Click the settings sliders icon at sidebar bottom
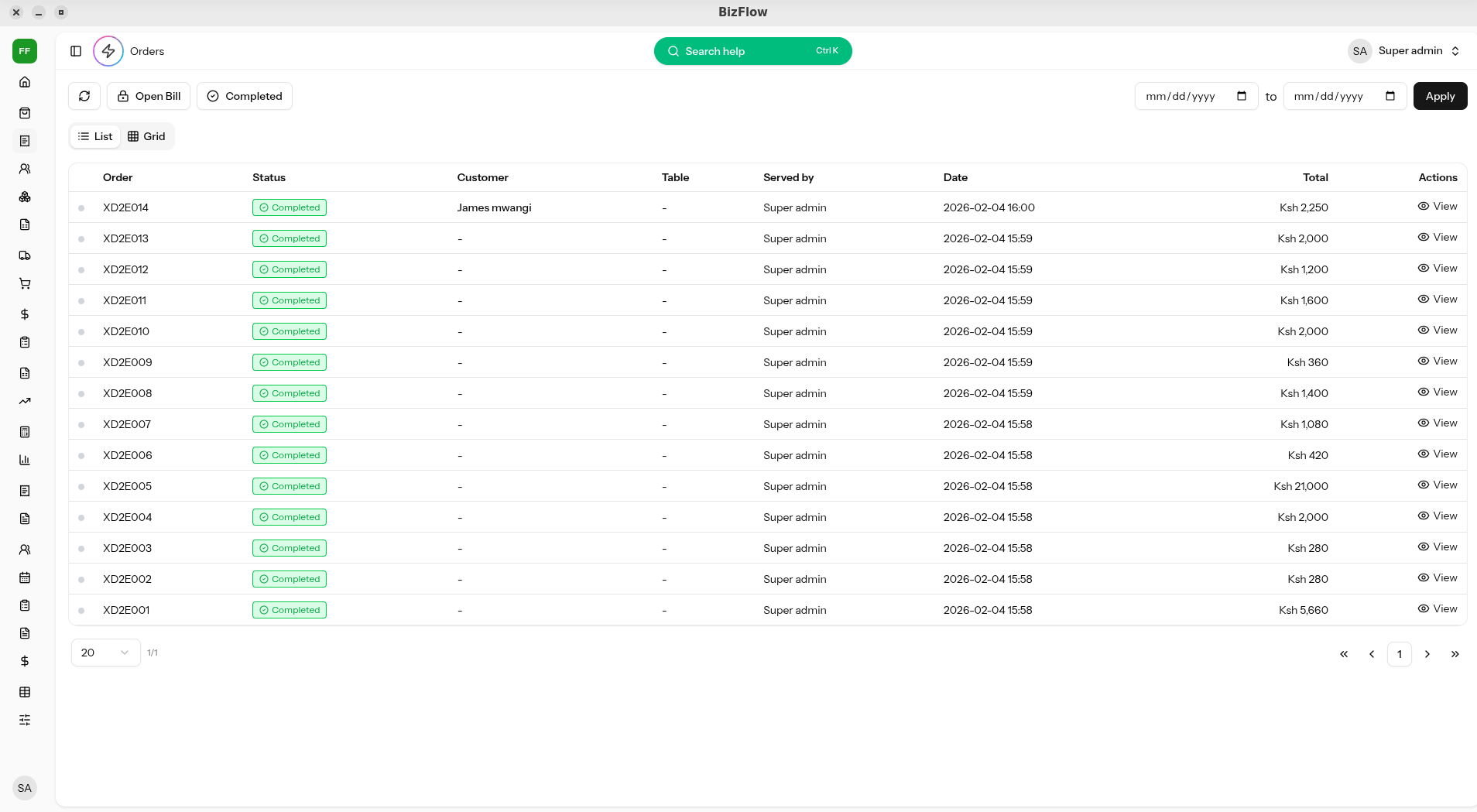This screenshot has height=812, width=1477. point(25,720)
